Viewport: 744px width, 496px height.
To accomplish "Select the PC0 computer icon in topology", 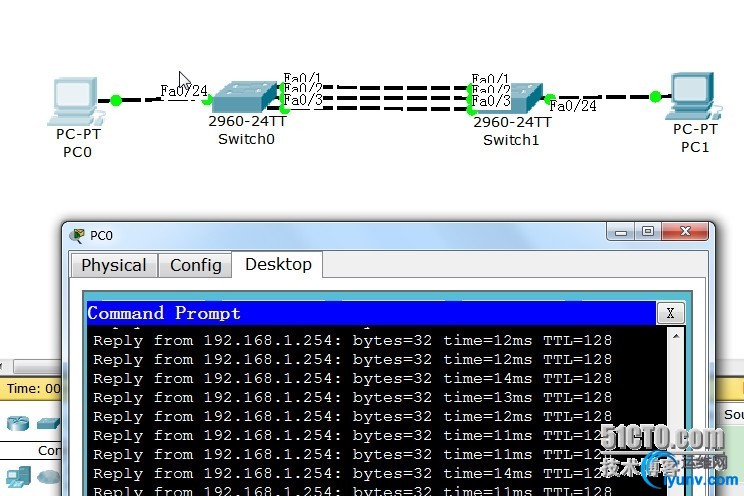I will click(x=76, y=101).
